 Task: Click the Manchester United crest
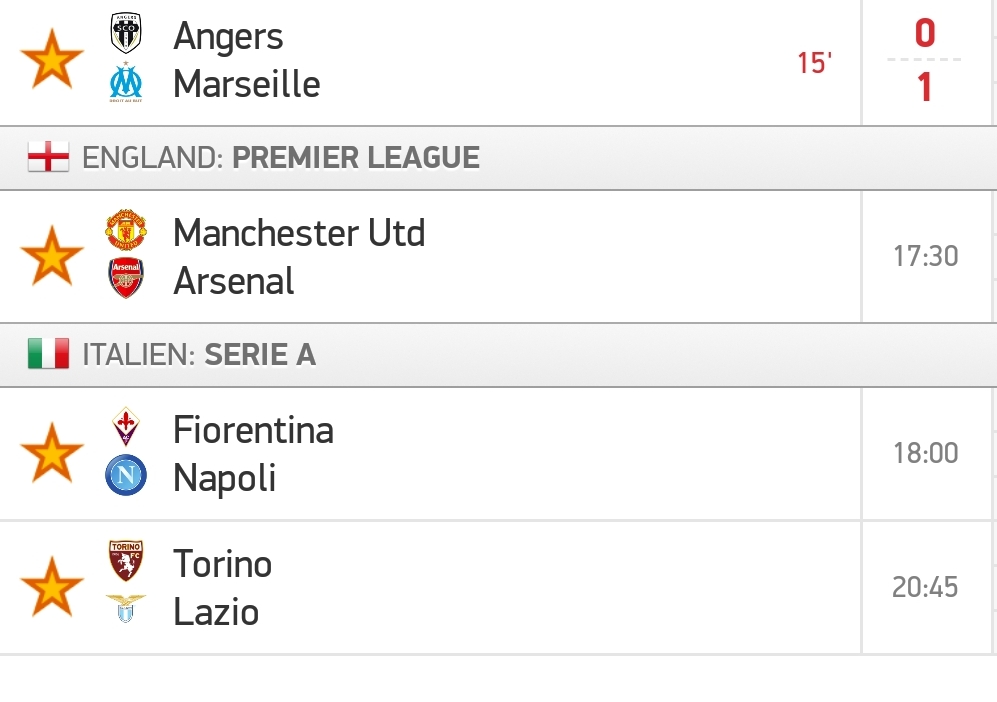pos(126,230)
